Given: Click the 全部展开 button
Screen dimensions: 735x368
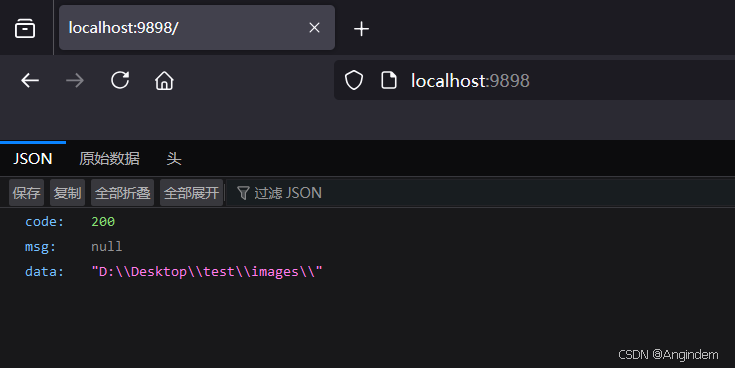Looking at the screenshot, I should tap(191, 193).
